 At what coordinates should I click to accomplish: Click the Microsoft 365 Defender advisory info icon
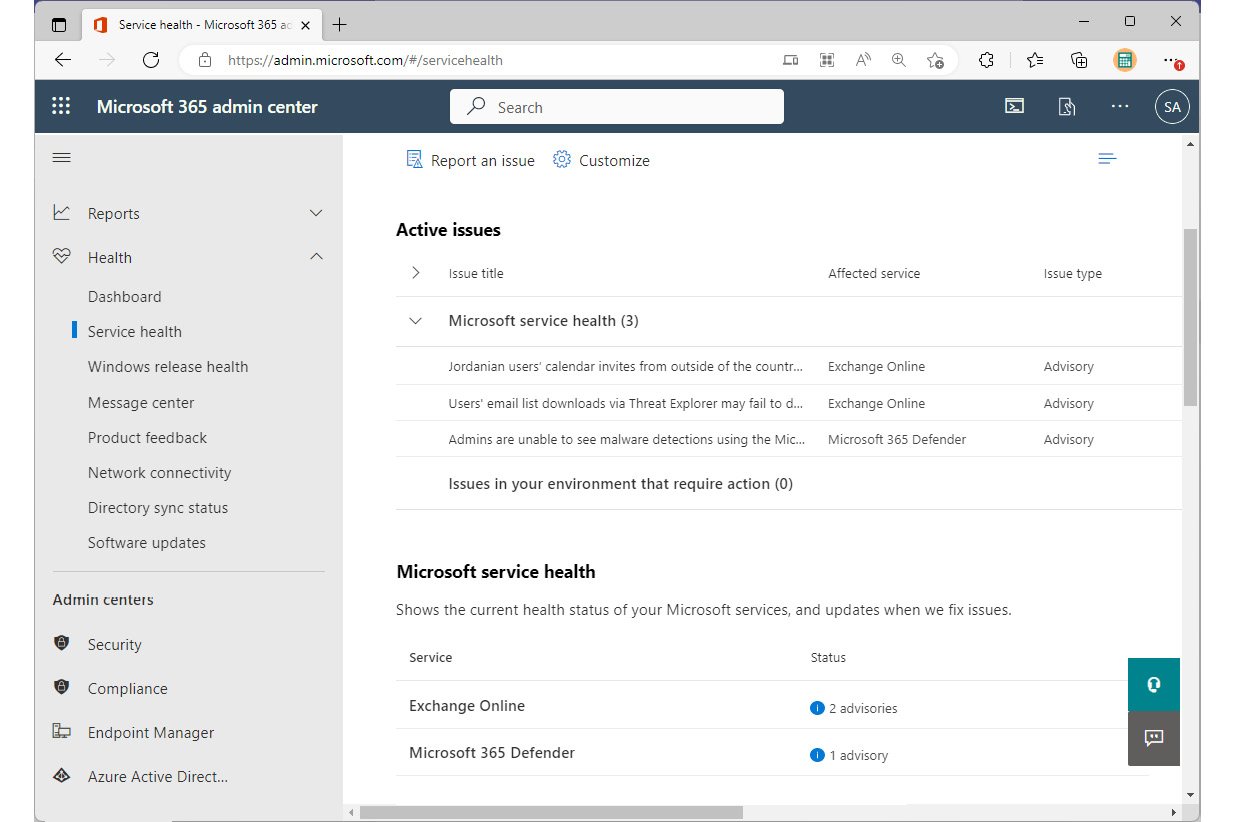pos(817,755)
